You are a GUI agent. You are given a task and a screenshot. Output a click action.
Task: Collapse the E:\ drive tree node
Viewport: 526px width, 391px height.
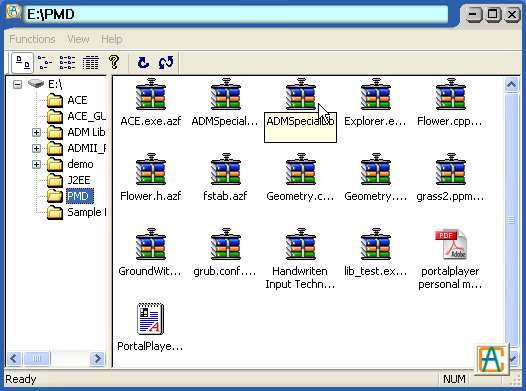(17, 84)
